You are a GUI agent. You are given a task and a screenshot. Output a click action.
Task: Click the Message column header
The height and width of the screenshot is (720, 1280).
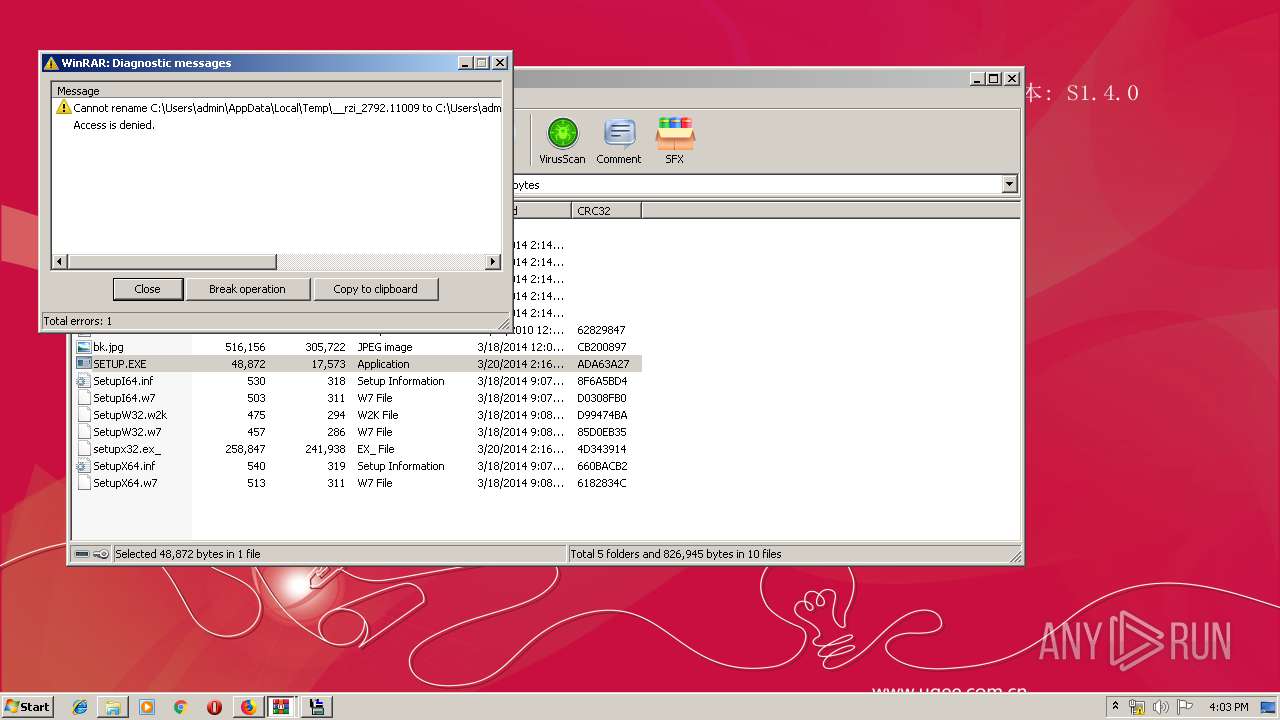pyautogui.click(x=277, y=90)
